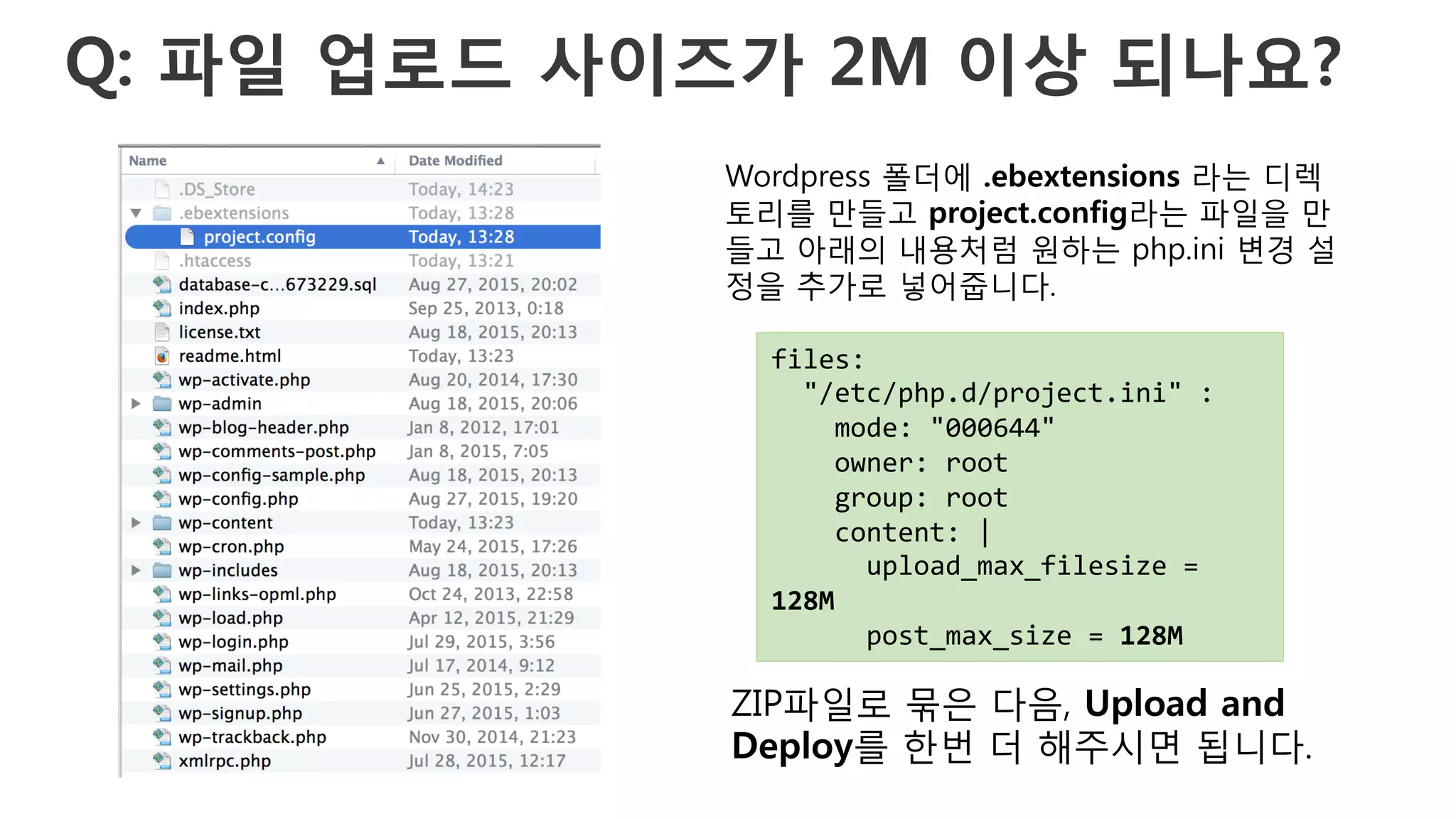Click the xmlrpc.php file icon
This screenshot has height=819, width=1456.
coord(162,761)
